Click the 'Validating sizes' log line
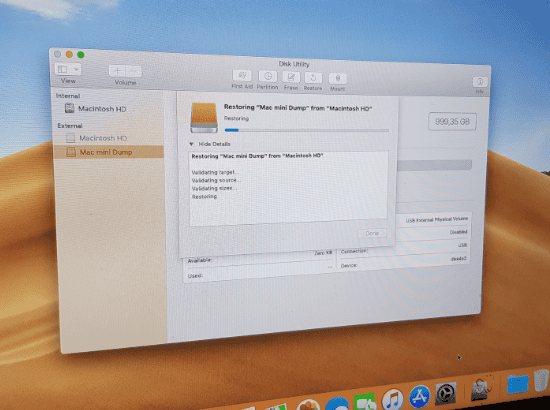The image size is (550, 410). coord(214,188)
